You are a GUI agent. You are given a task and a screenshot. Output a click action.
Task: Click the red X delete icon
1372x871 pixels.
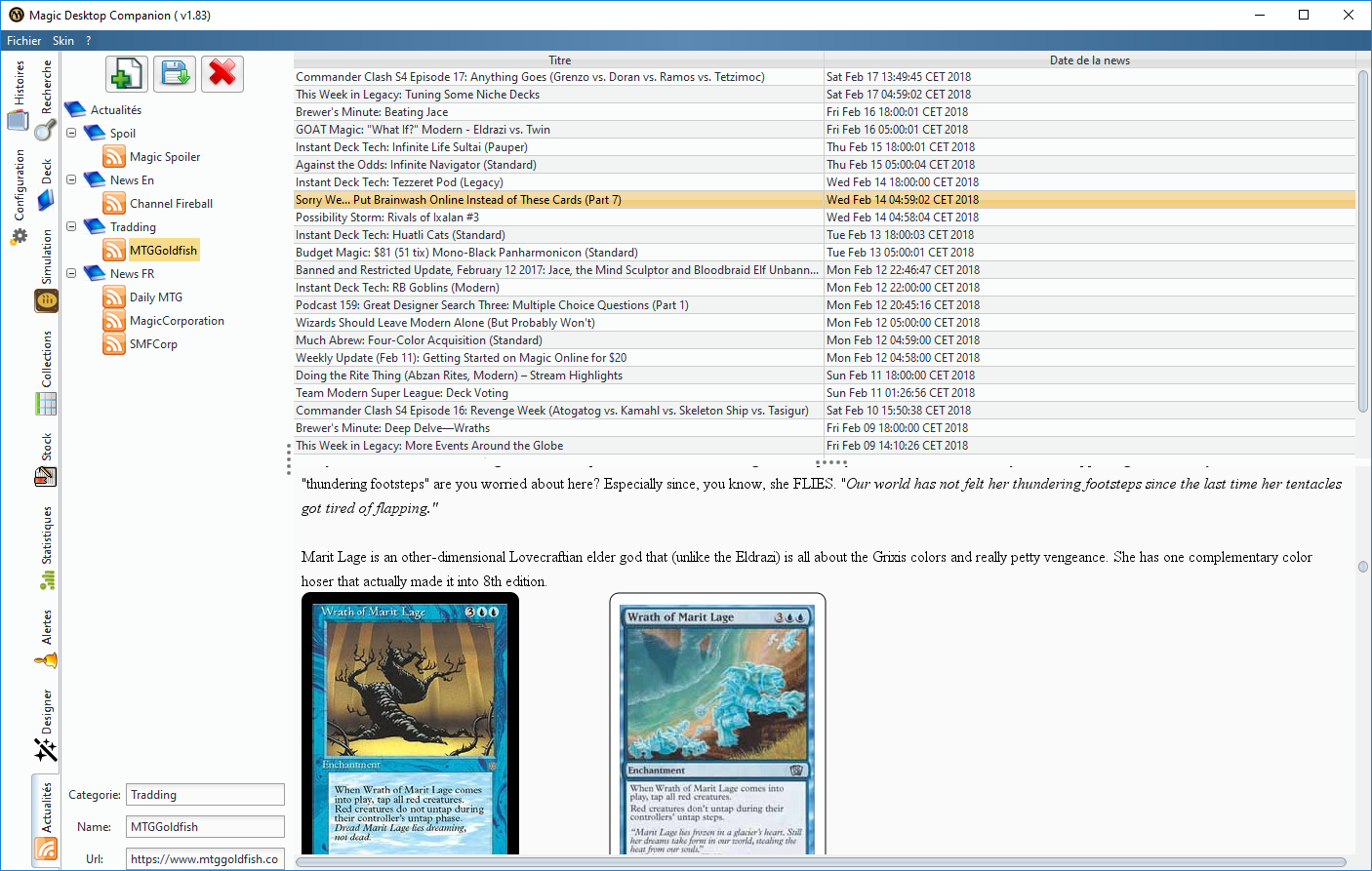222,74
